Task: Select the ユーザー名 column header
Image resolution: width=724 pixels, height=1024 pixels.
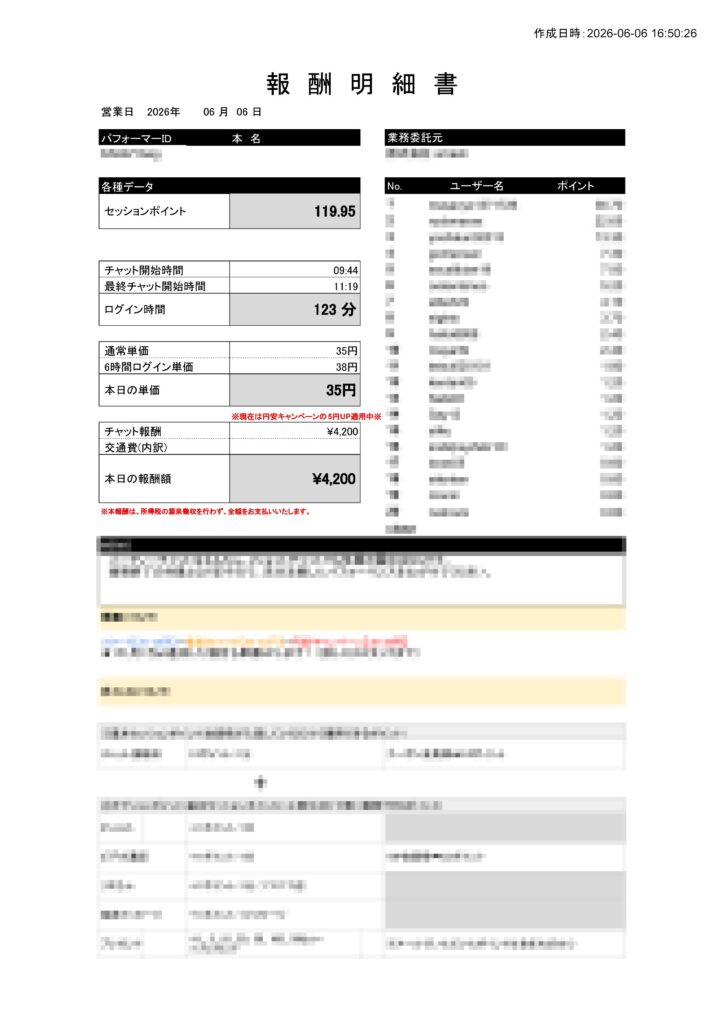Action: pyautogui.click(x=477, y=186)
